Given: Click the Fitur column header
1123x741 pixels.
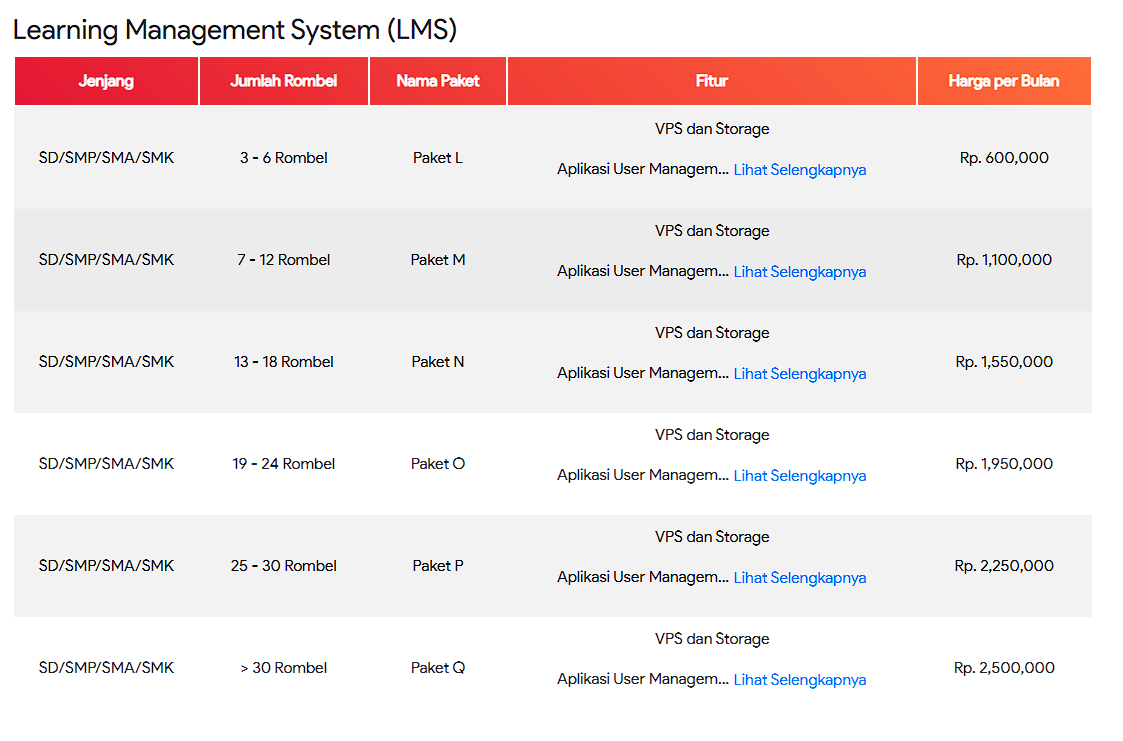Looking at the screenshot, I should click(711, 81).
